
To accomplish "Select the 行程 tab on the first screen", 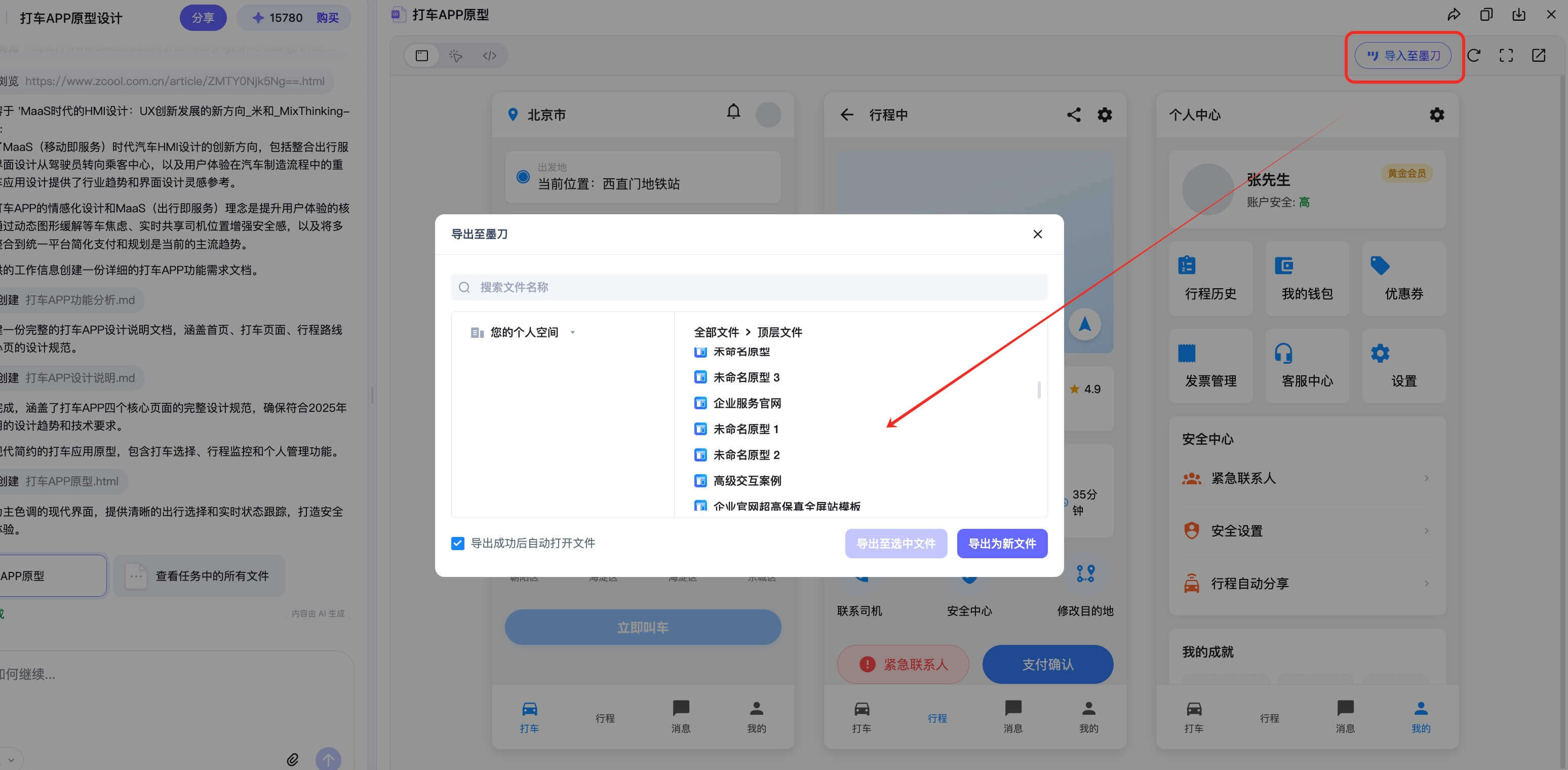I will (605, 718).
